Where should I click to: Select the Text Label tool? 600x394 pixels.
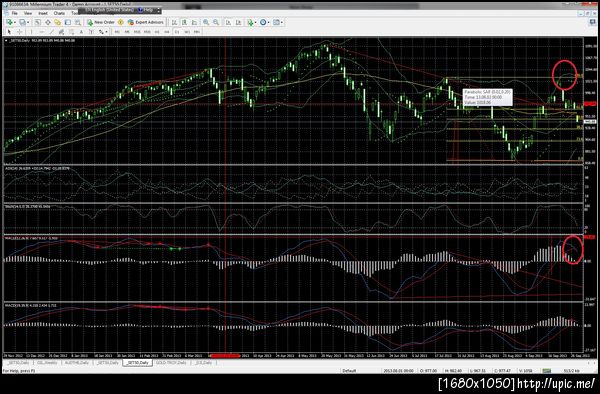click(x=91, y=32)
